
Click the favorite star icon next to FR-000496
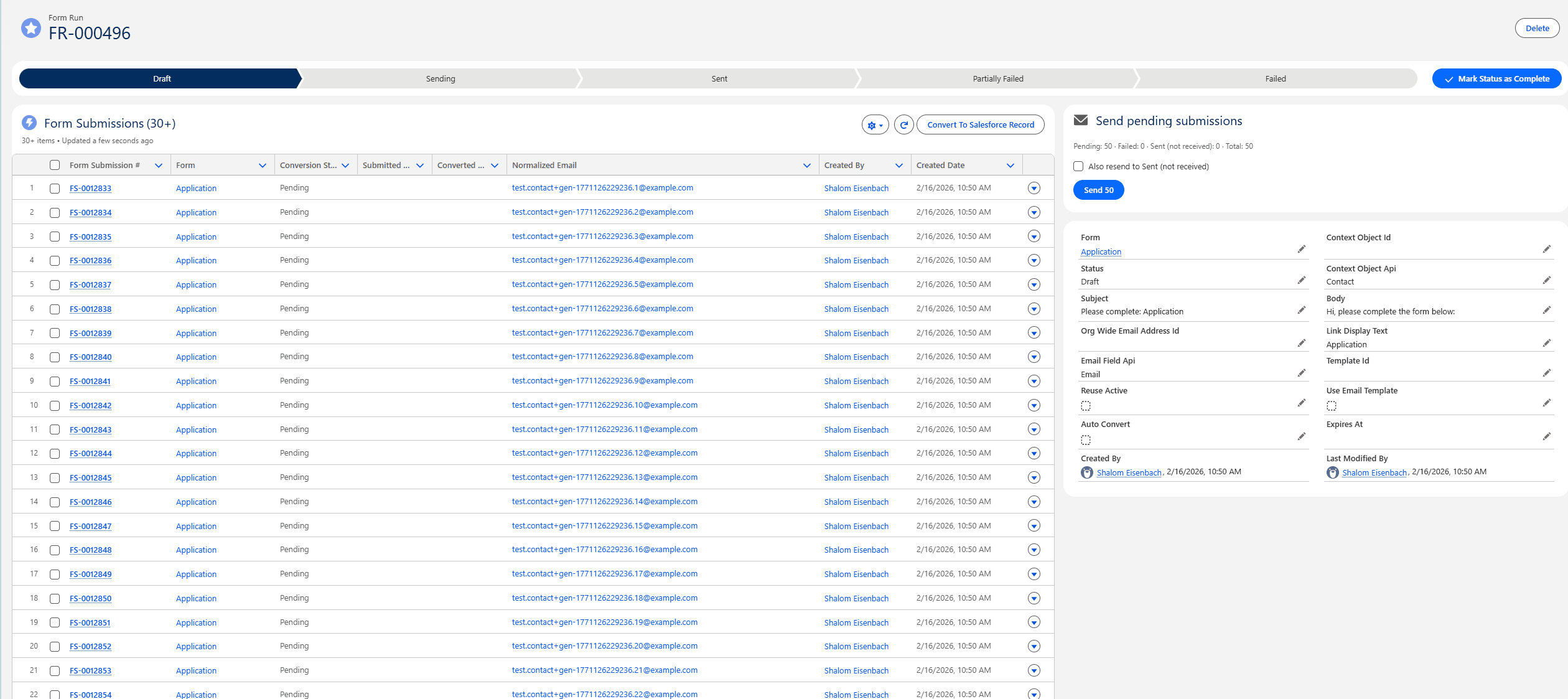(x=30, y=27)
